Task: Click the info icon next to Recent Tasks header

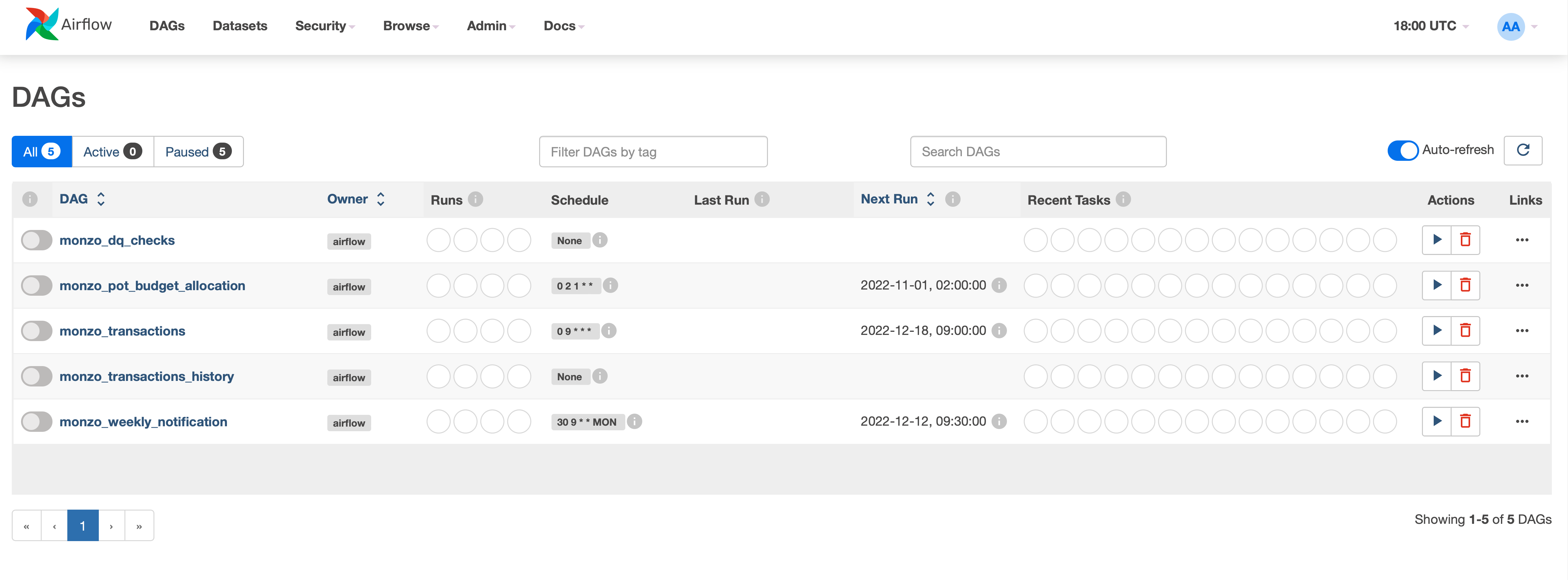Action: [x=1123, y=199]
